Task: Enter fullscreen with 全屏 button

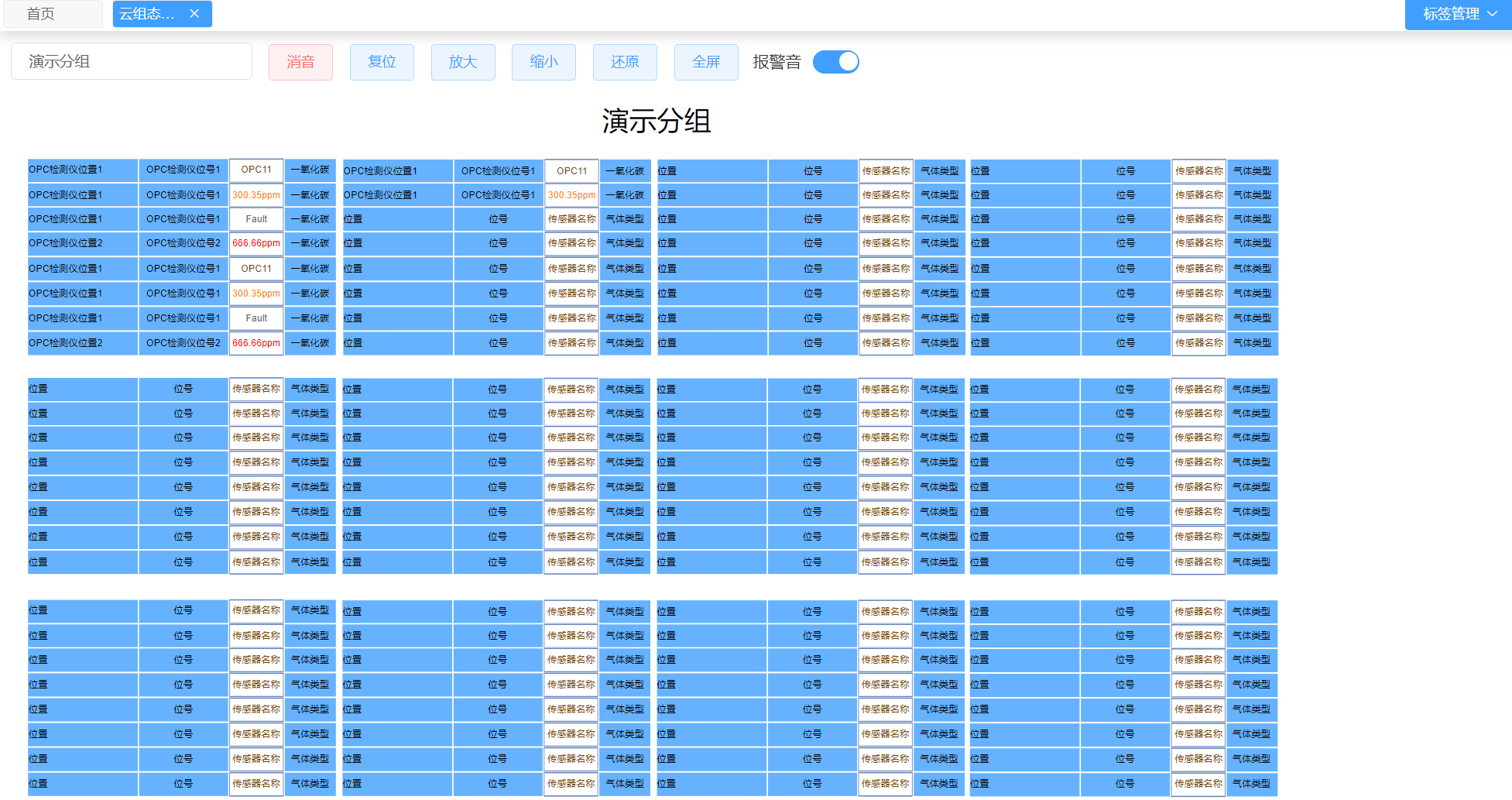Action: click(705, 62)
